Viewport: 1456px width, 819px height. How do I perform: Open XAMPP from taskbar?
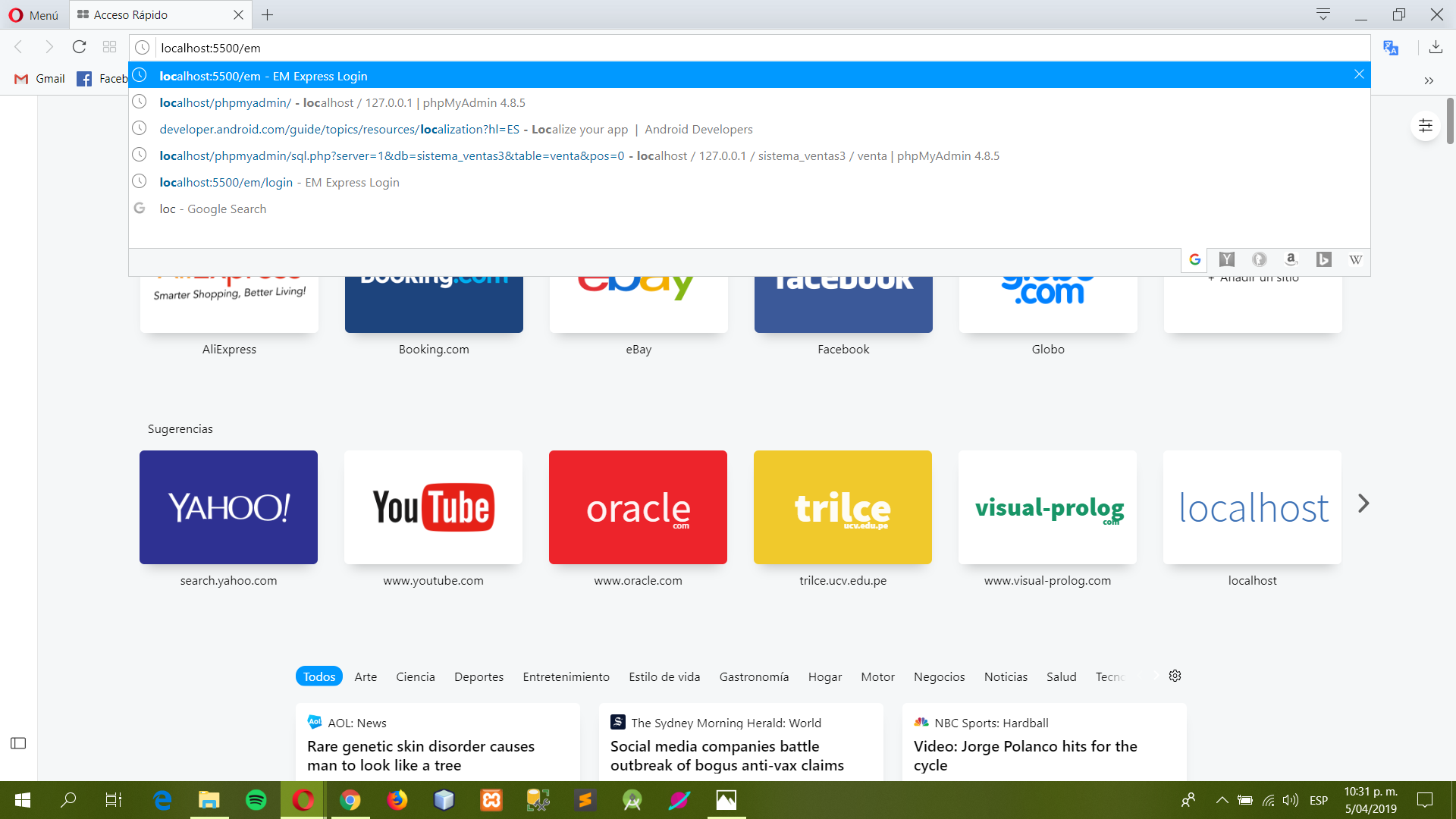pyautogui.click(x=491, y=800)
